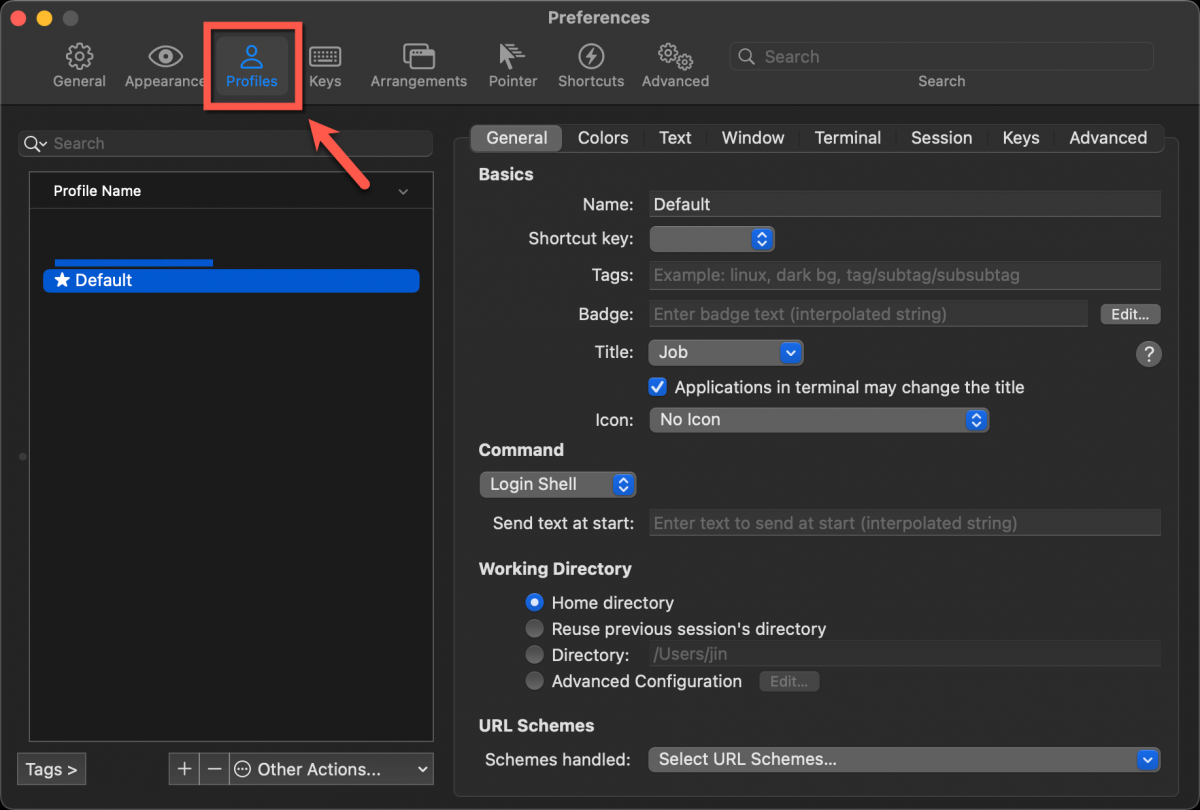Click the Tags input field

tap(905, 275)
